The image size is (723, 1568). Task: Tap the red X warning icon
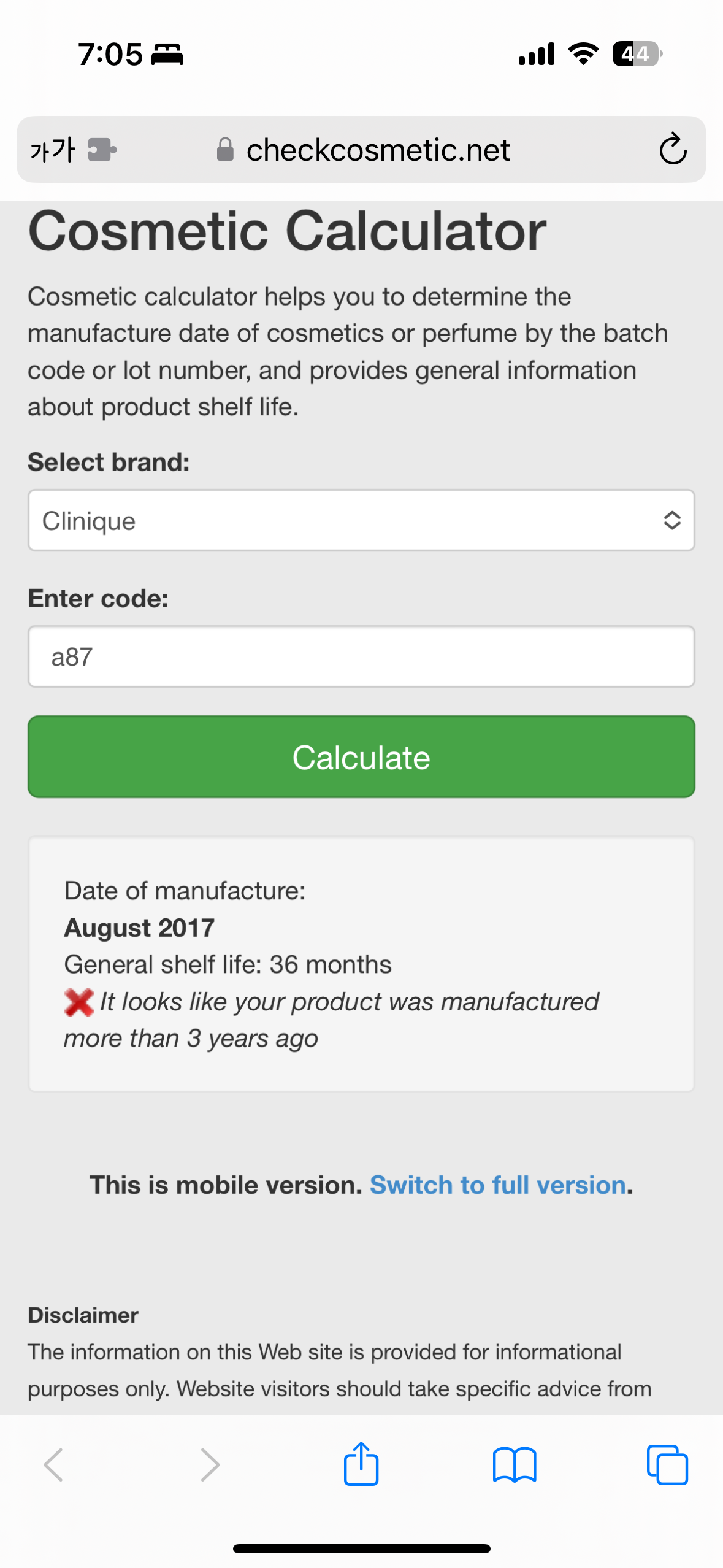pyautogui.click(x=78, y=1002)
